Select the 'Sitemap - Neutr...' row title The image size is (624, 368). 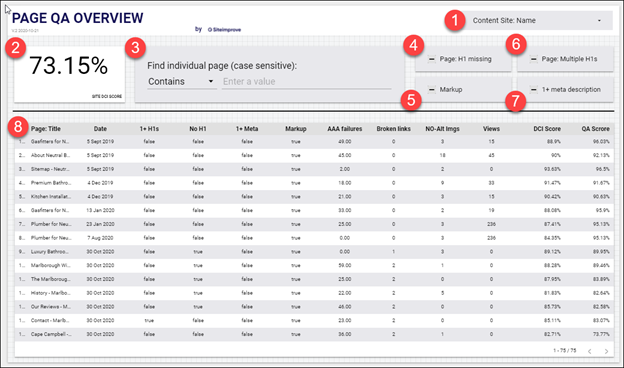(x=50, y=169)
